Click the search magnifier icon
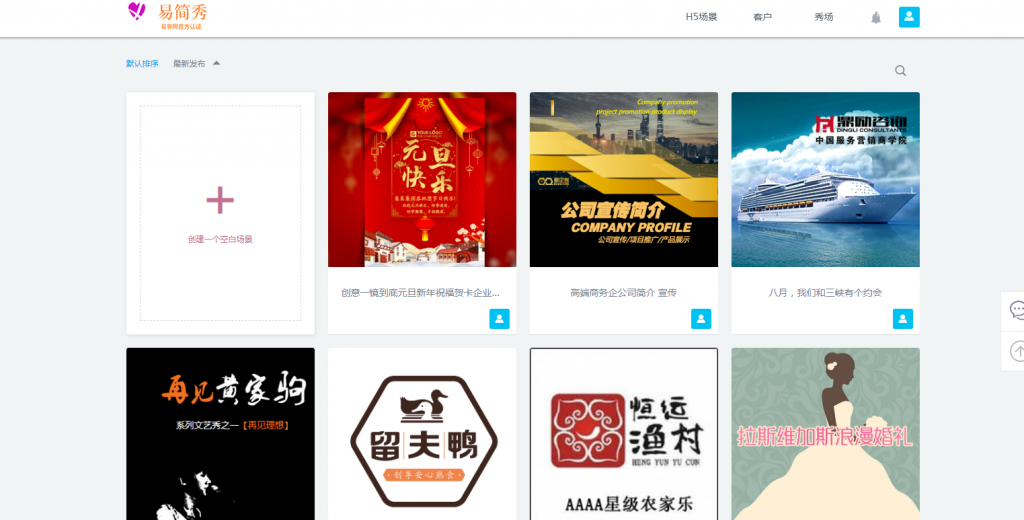 [901, 71]
